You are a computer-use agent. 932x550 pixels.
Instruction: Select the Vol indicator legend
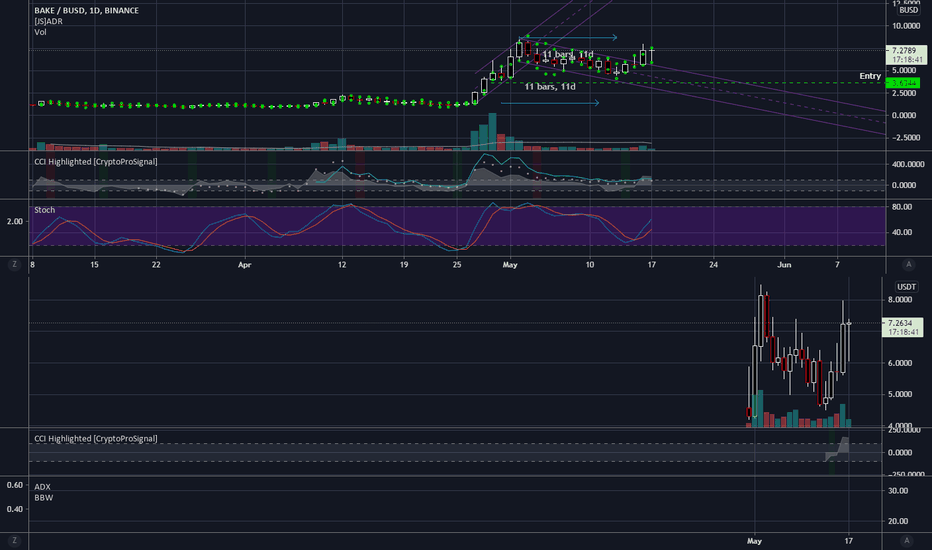tap(40, 32)
